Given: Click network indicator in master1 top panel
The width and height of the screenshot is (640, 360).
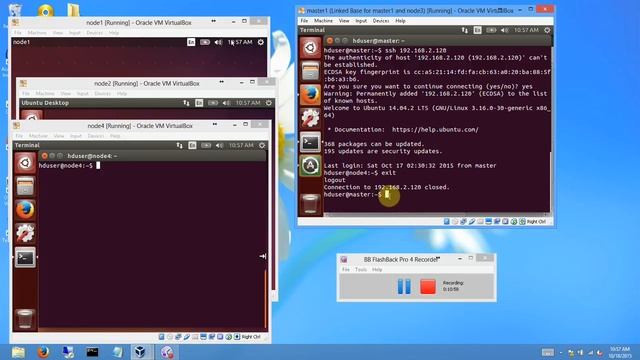Looking at the screenshot, I should coord(465,30).
